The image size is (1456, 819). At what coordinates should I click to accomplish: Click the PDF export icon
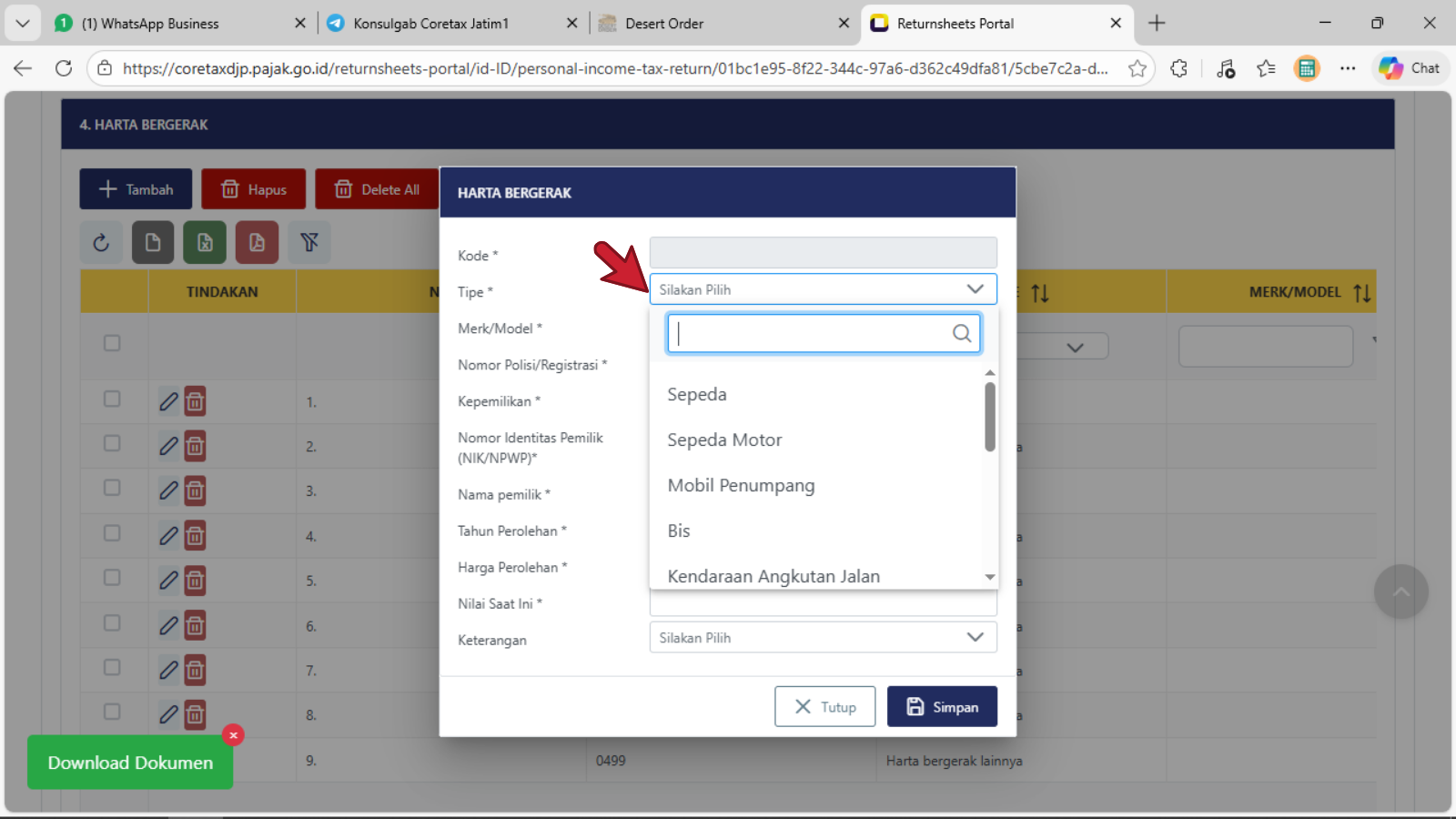[257, 242]
